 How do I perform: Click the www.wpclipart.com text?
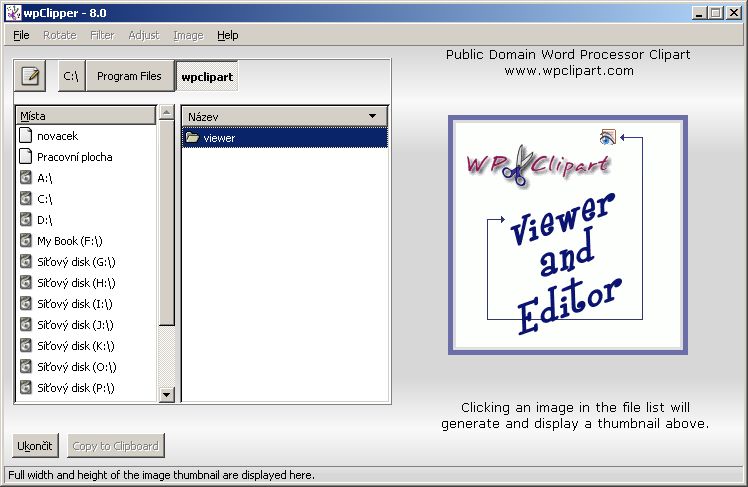pos(569,71)
